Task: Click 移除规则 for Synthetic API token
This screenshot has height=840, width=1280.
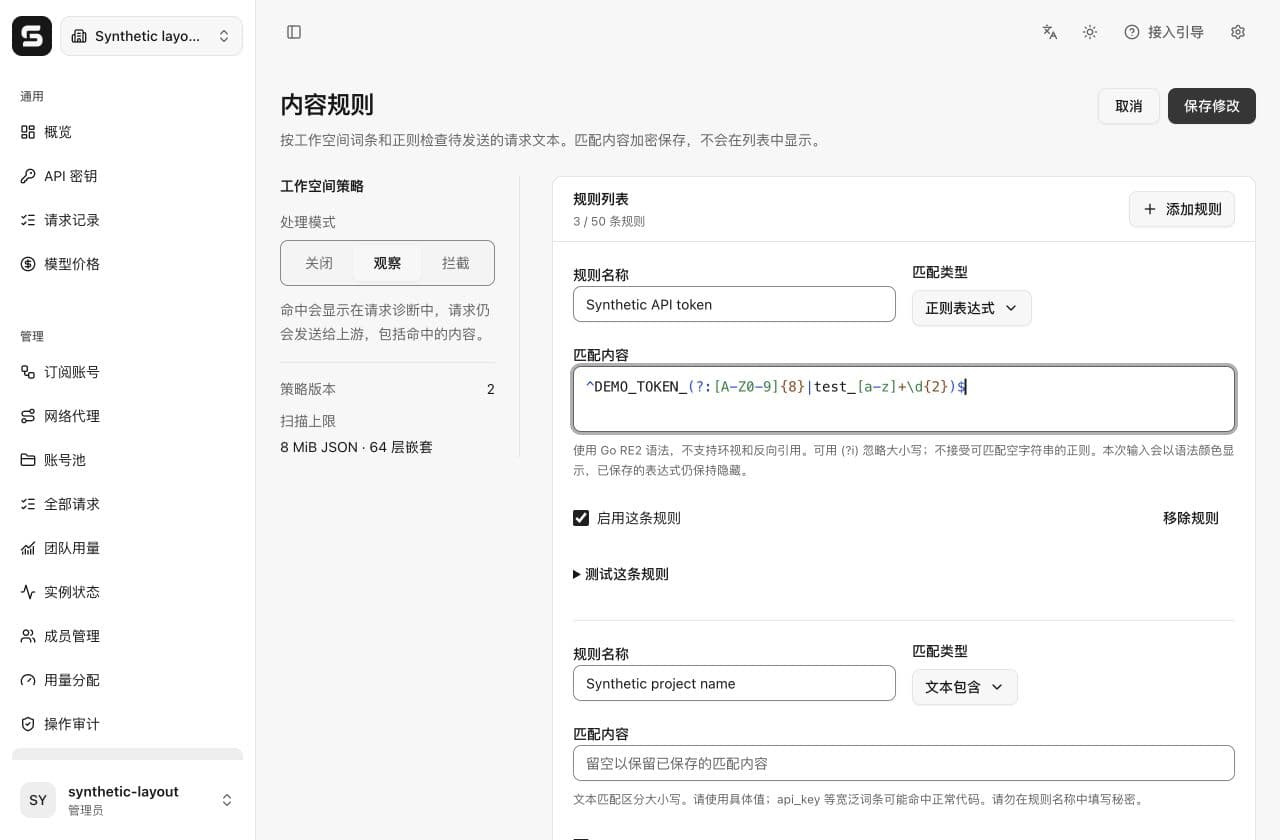Action: (x=1191, y=518)
